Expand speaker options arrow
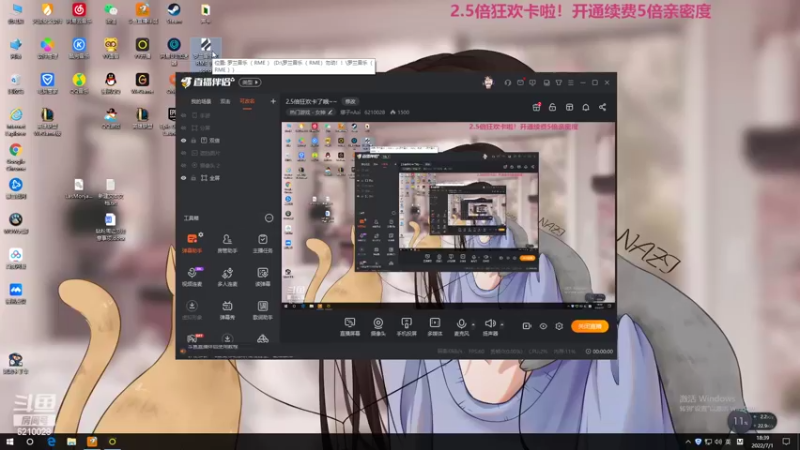The height and width of the screenshot is (450, 800). 502,324
